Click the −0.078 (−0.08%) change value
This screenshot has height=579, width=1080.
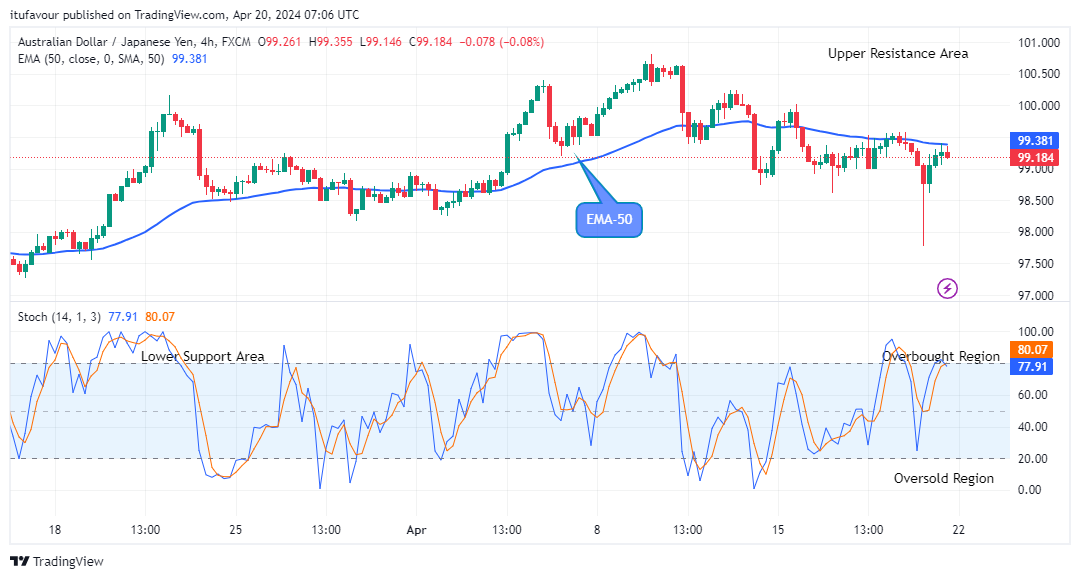coord(501,42)
